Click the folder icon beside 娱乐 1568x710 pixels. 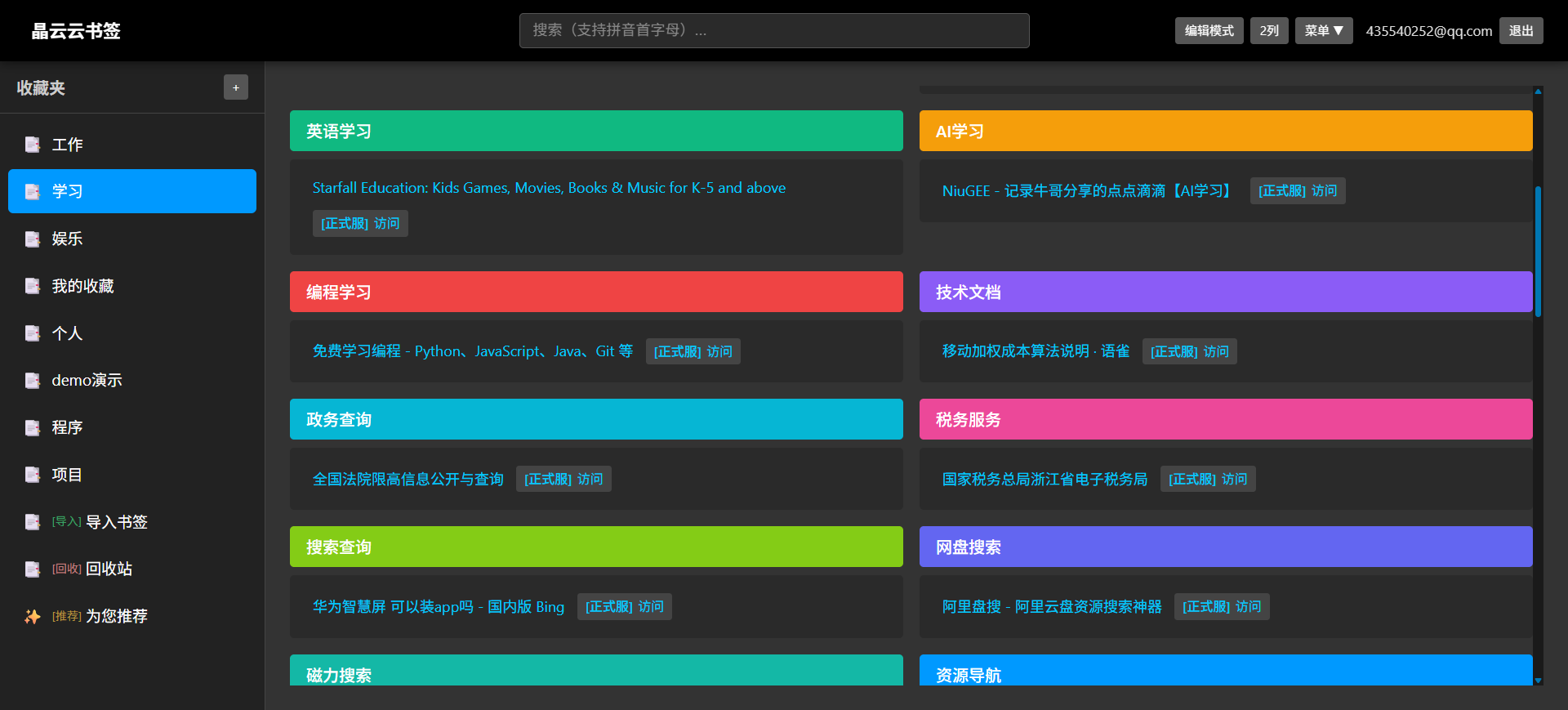point(33,239)
